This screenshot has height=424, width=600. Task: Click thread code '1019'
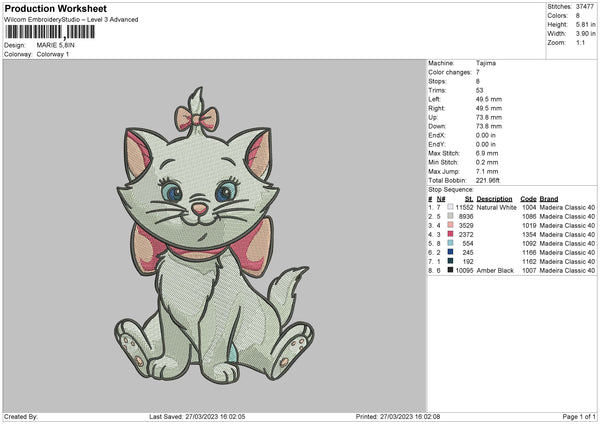pos(529,225)
